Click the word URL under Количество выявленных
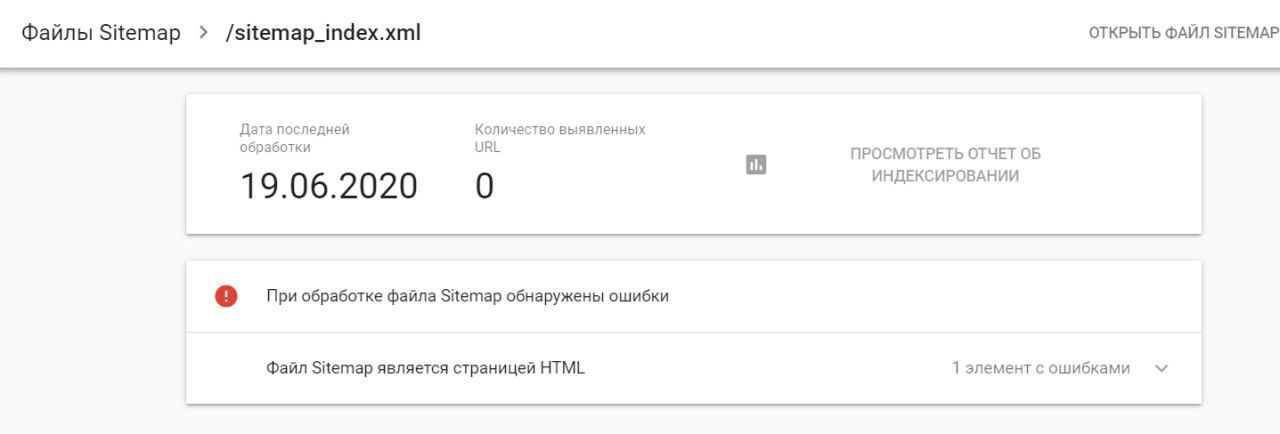 click(487, 147)
